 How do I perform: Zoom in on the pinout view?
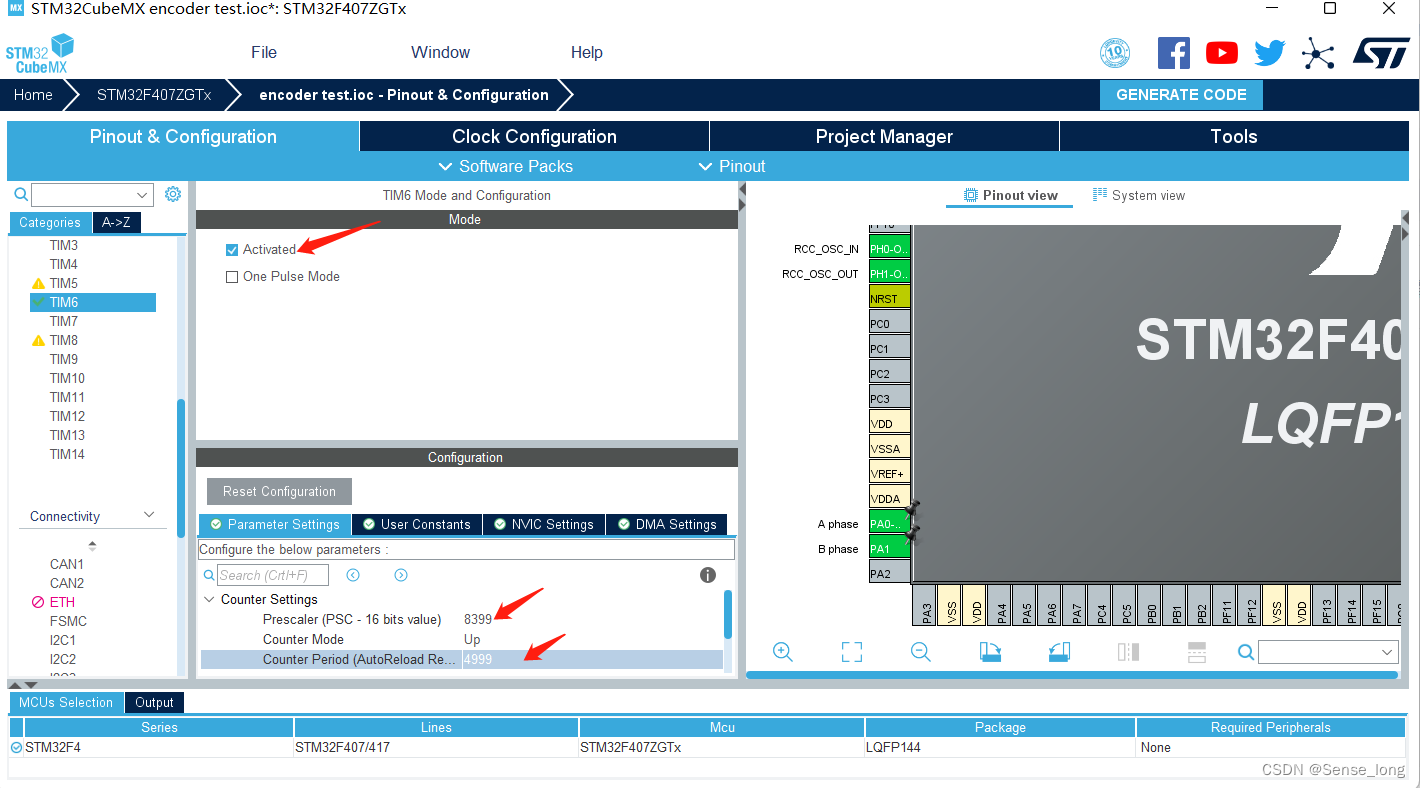pyautogui.click(x=783, y=652)
